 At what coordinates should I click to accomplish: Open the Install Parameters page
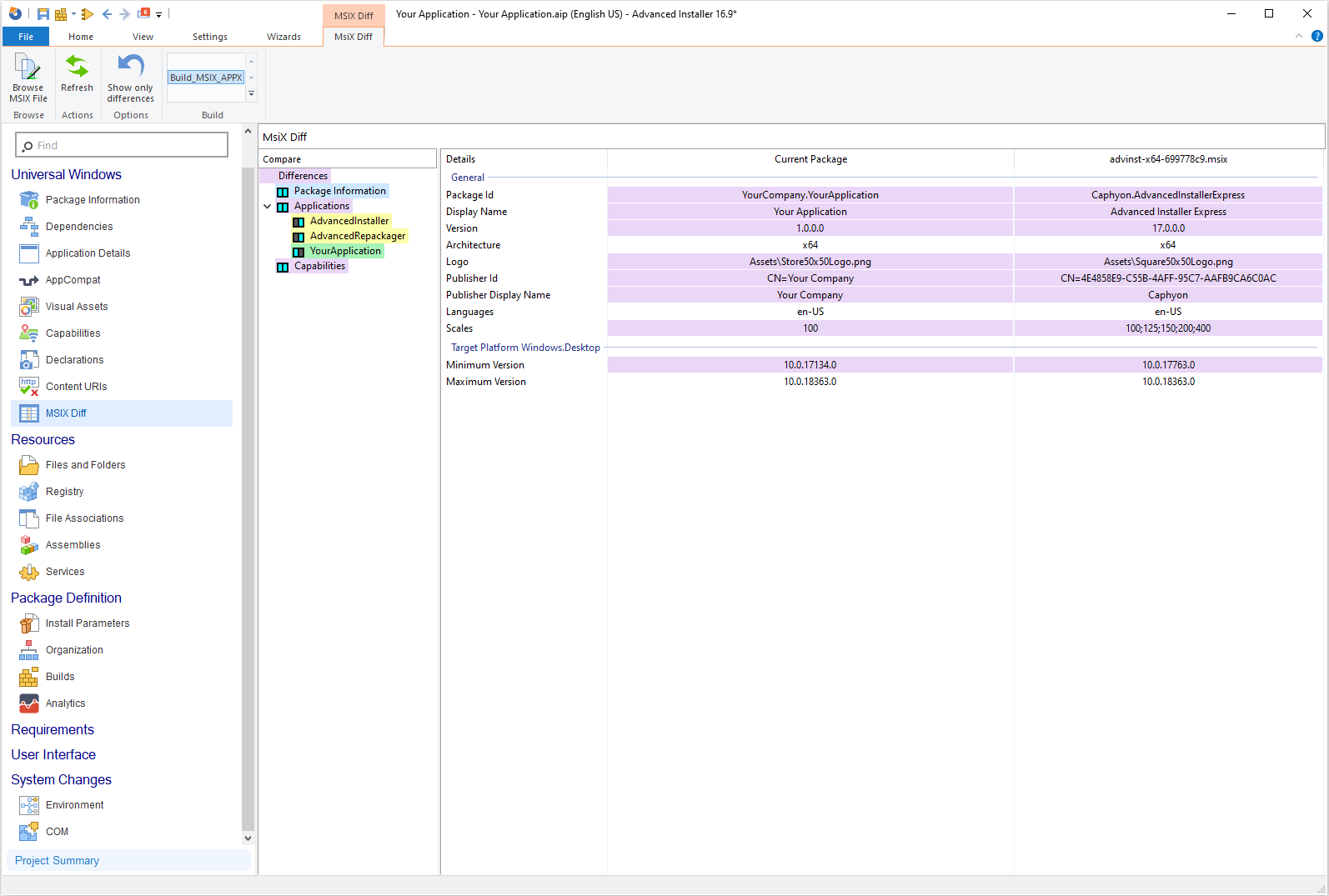[x=88, y=623]
